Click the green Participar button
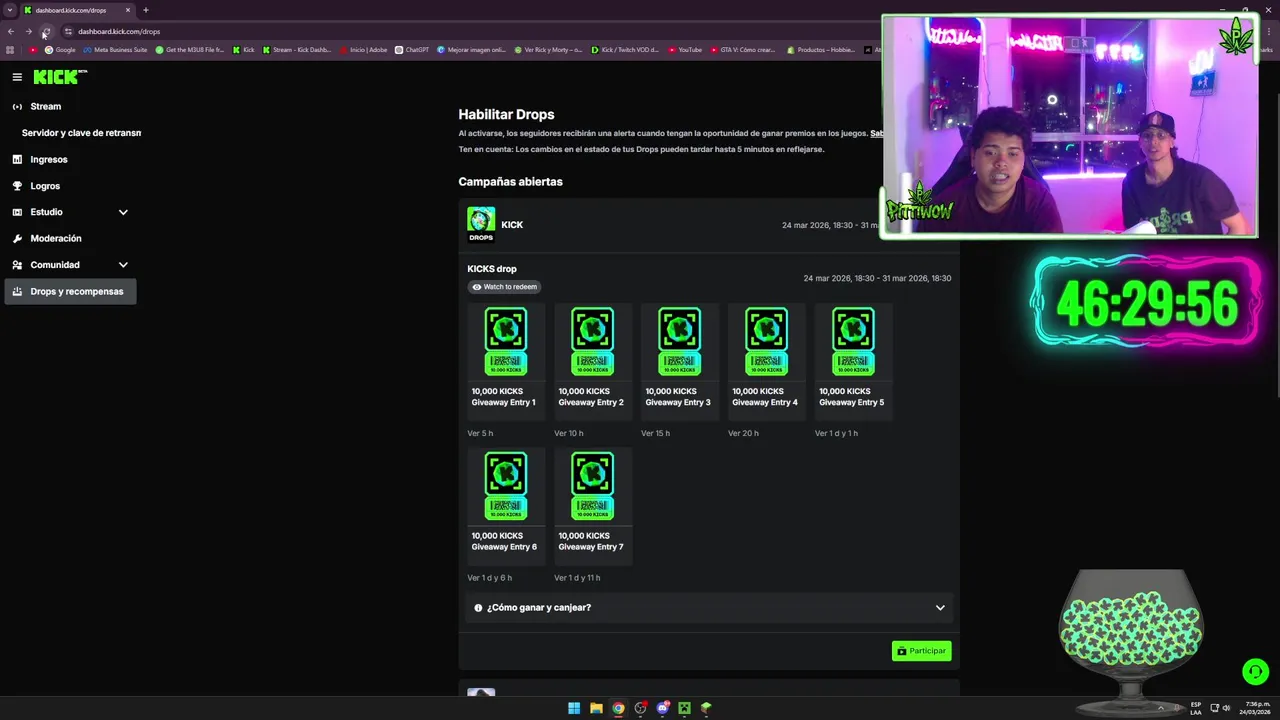Image resolution: width=1280 pixels, height=720 pixels. coord(921,651)
